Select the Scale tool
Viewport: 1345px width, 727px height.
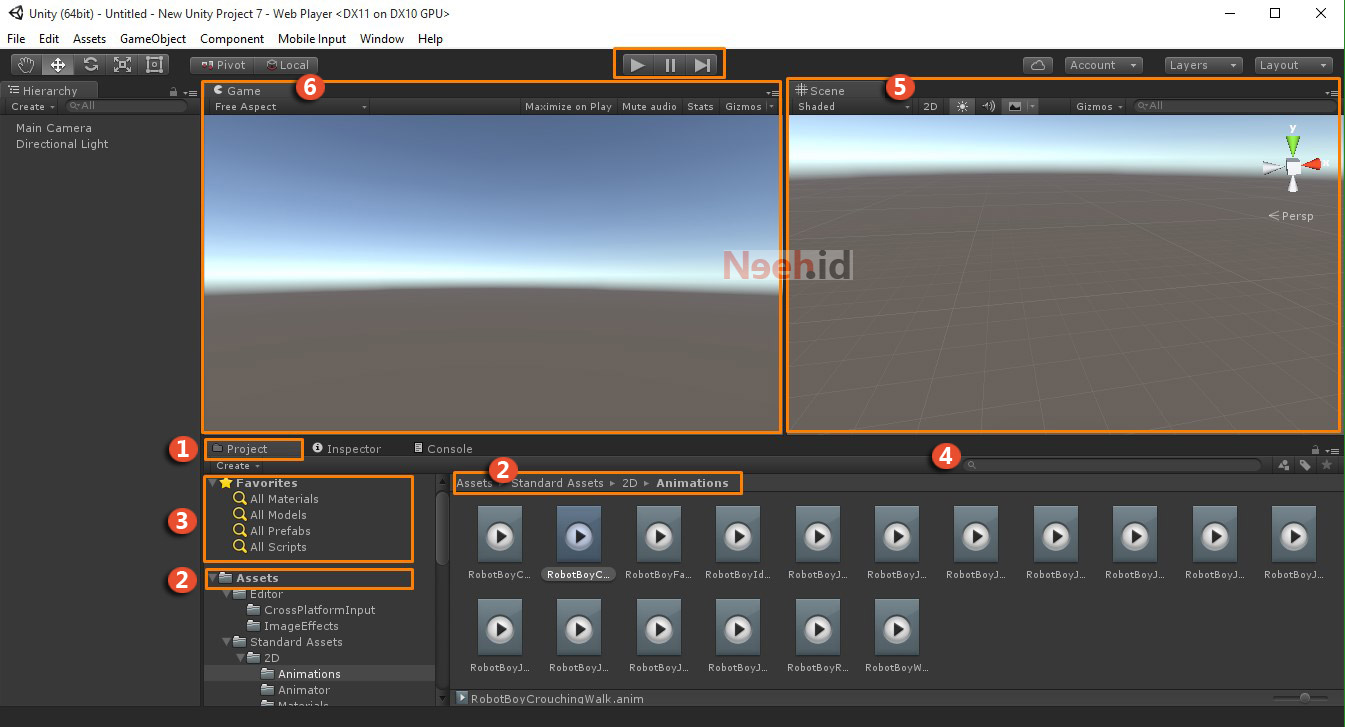pos(122,64)
